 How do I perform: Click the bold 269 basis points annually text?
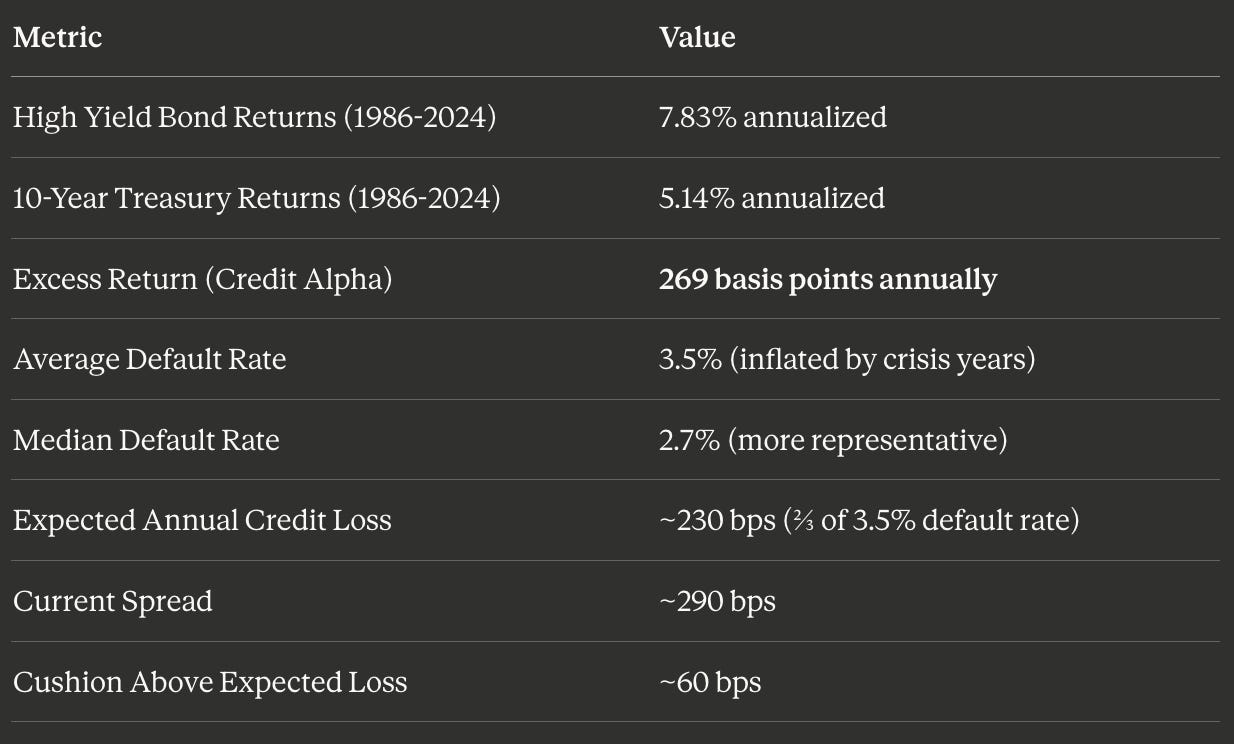tap(827, 279)
